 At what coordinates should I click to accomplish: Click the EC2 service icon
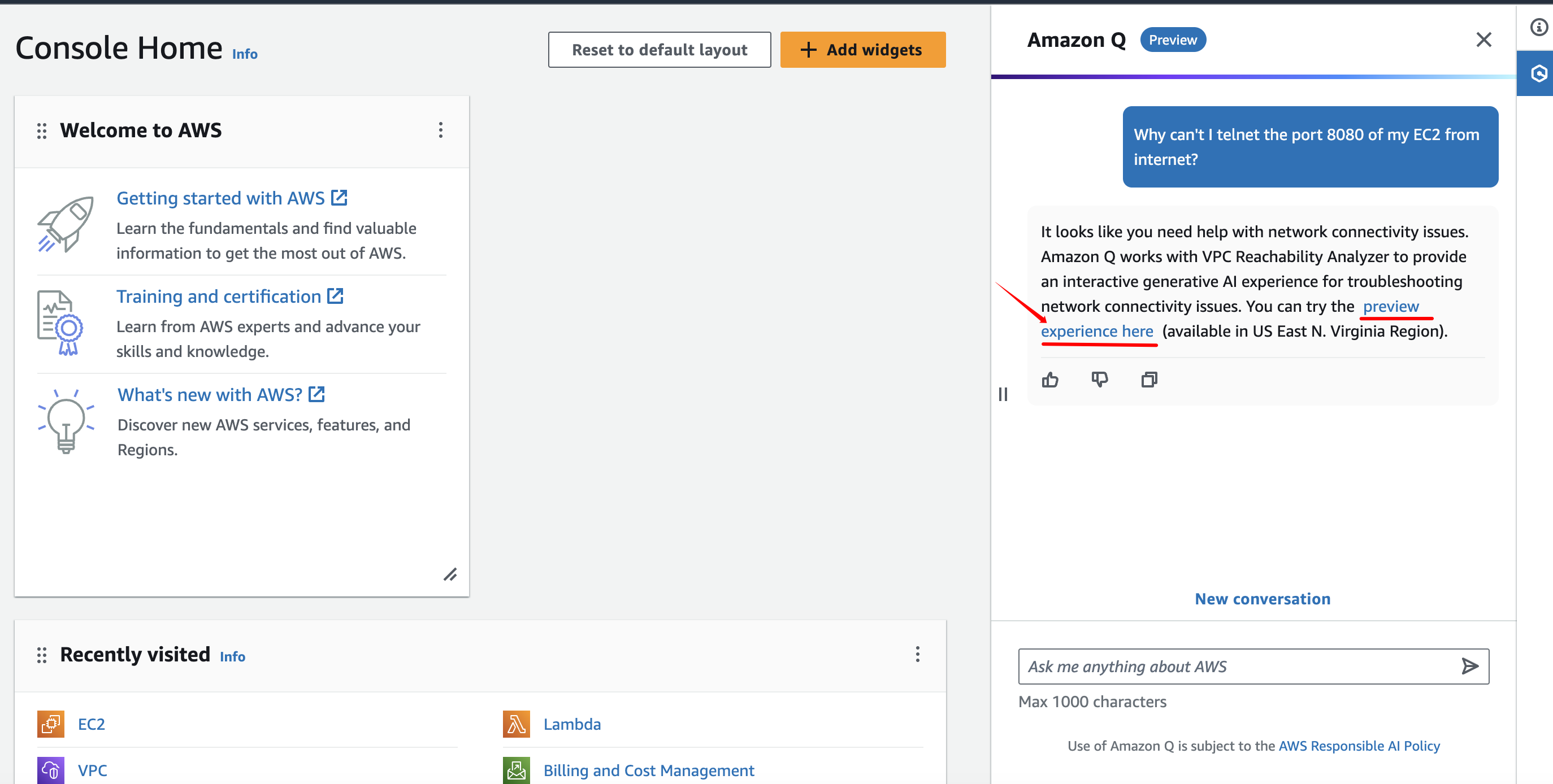pyautogui.click(x=51, y=724)
